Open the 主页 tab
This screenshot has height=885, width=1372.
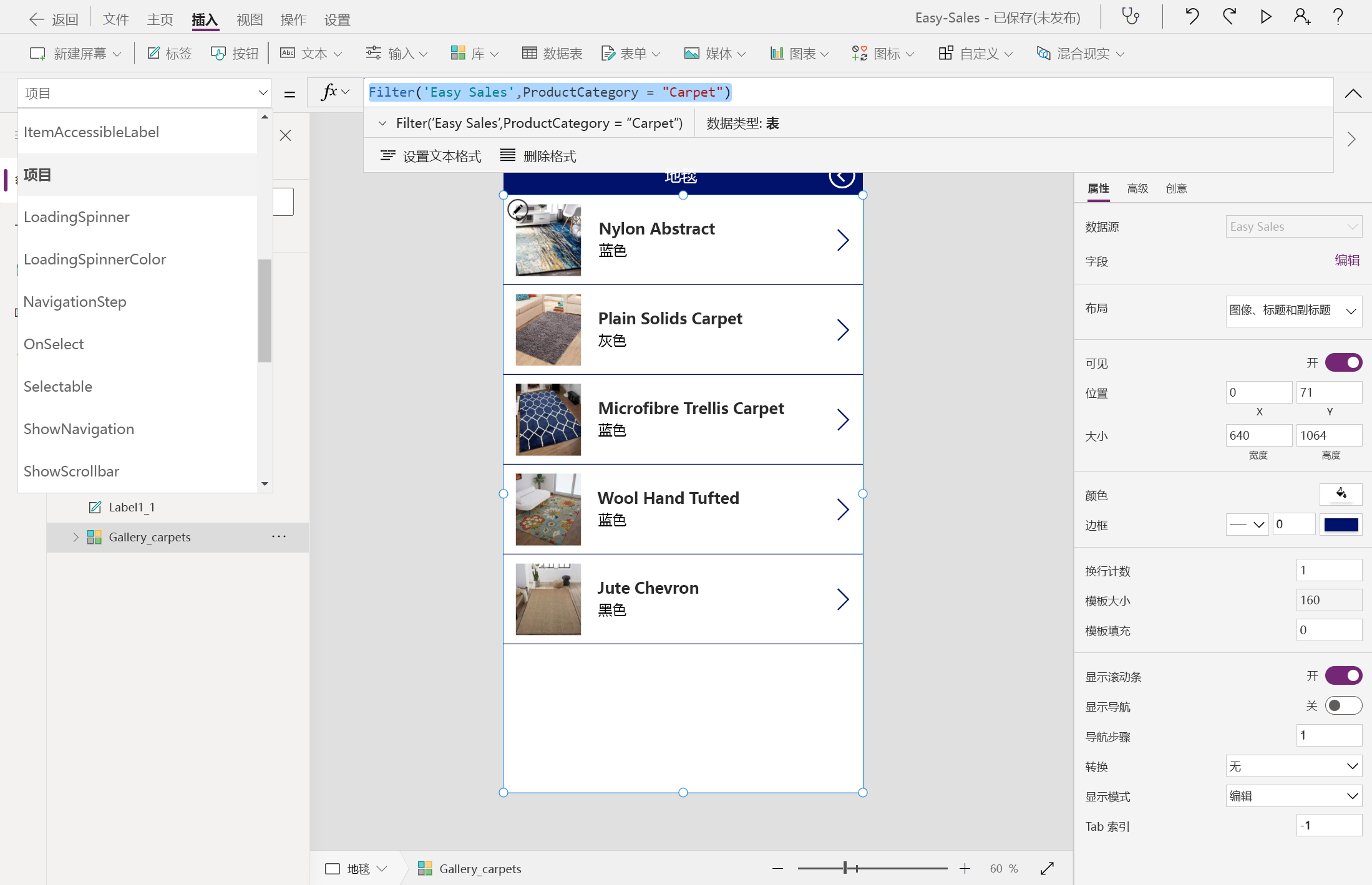click(x=160, y=19)
